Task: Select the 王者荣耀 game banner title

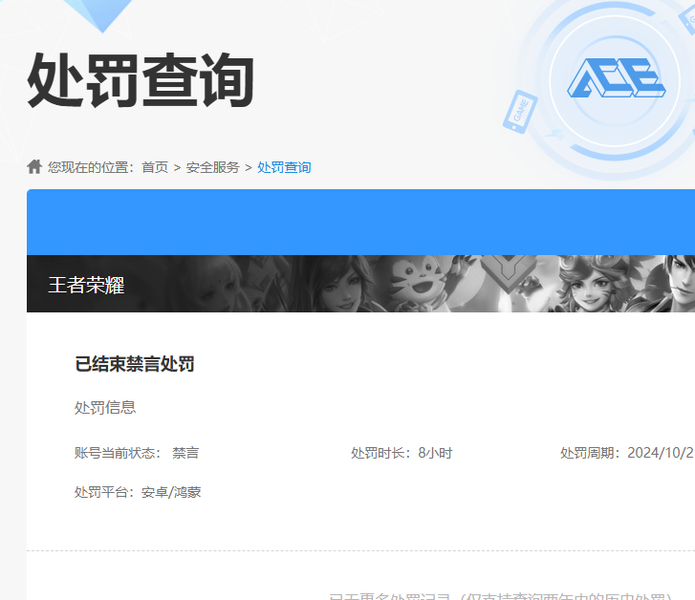Action: (86, 284)
